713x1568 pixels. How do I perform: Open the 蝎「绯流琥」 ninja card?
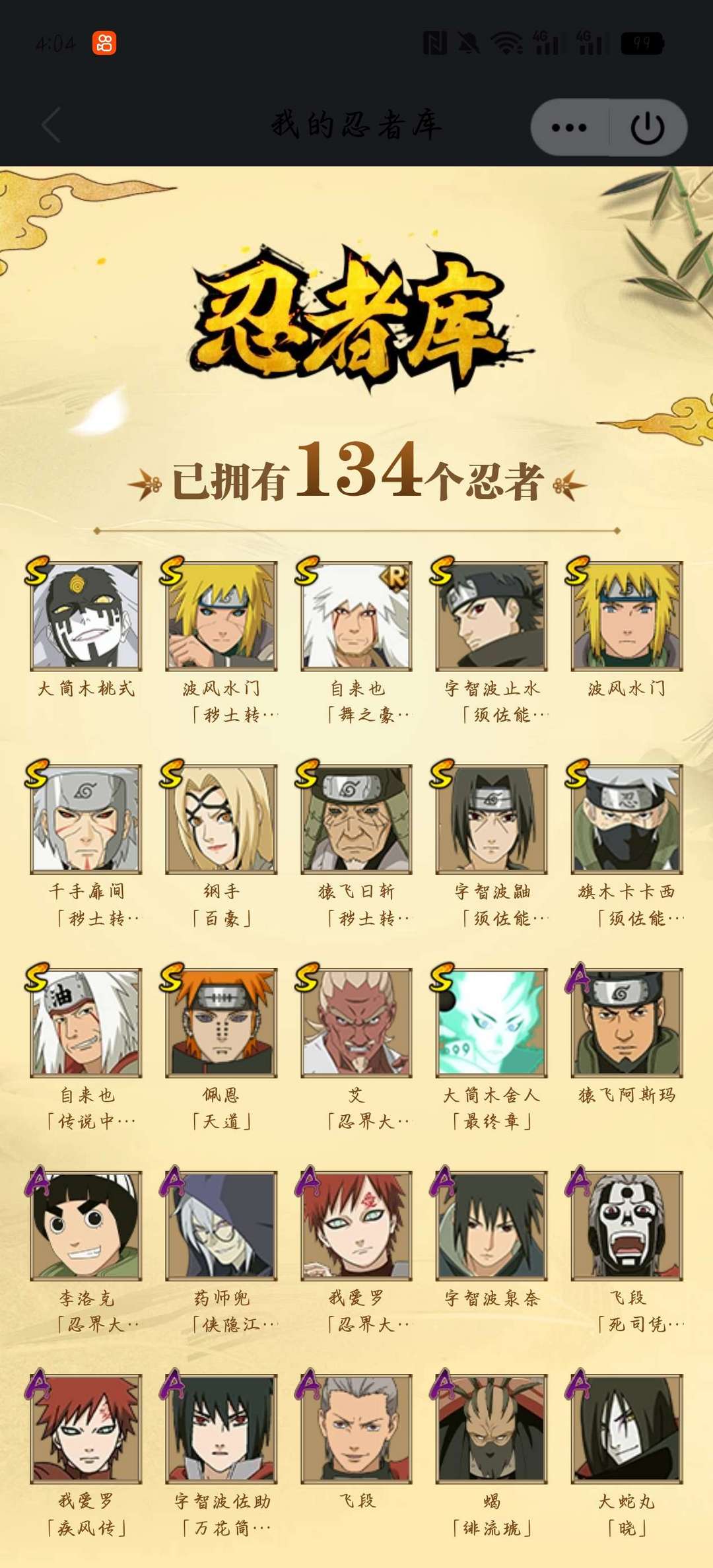492,1429
